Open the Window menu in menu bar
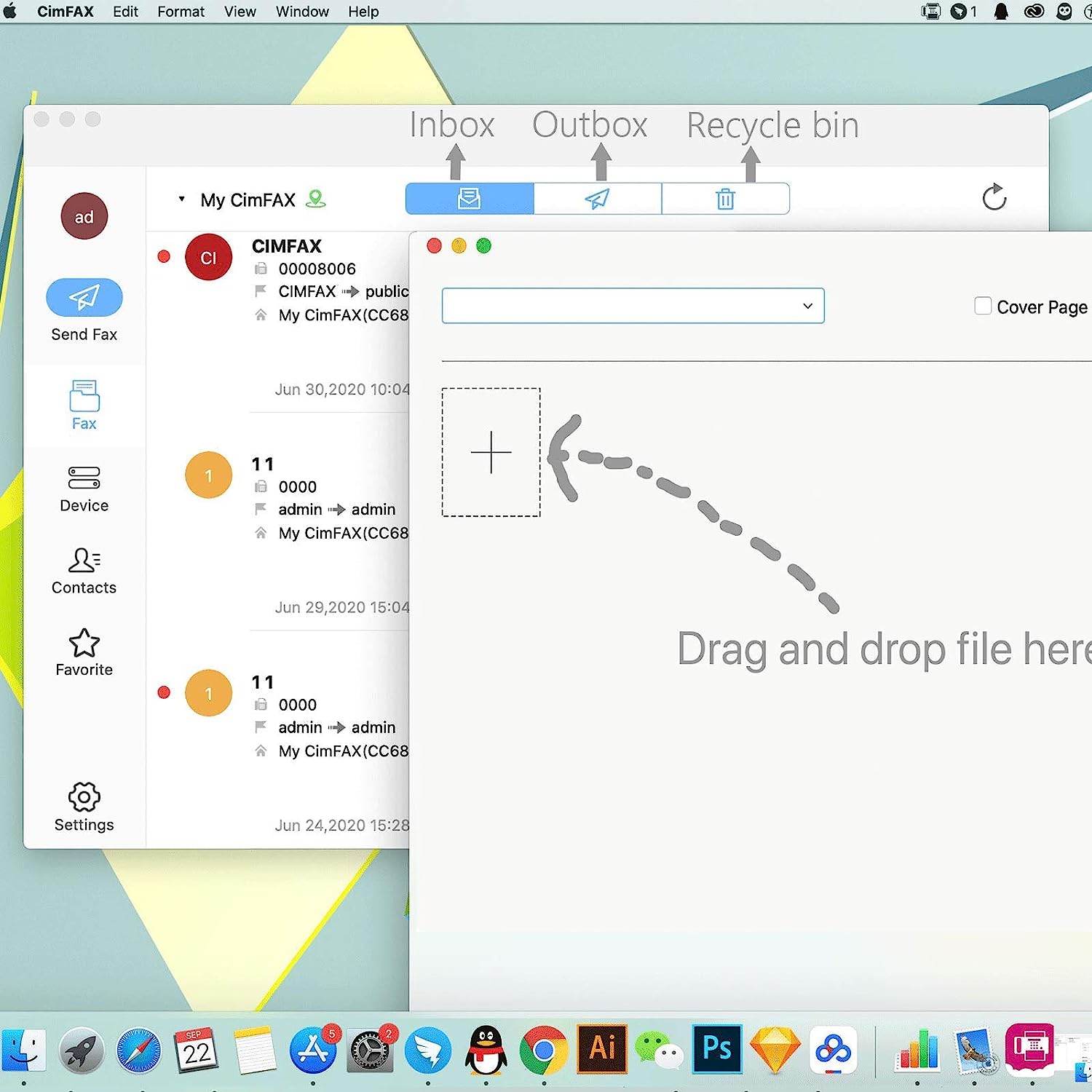This screenshot has width=1092, height=1092. pyautogui.click(x=302, y=12)
